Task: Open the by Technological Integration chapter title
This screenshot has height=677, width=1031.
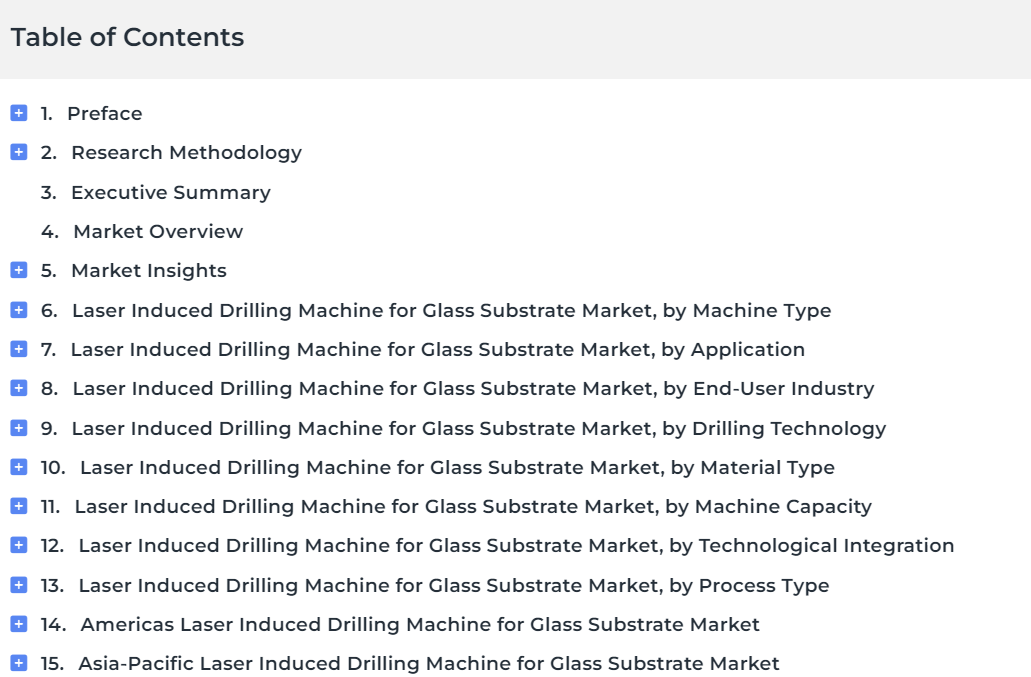Action: (516, 546)
